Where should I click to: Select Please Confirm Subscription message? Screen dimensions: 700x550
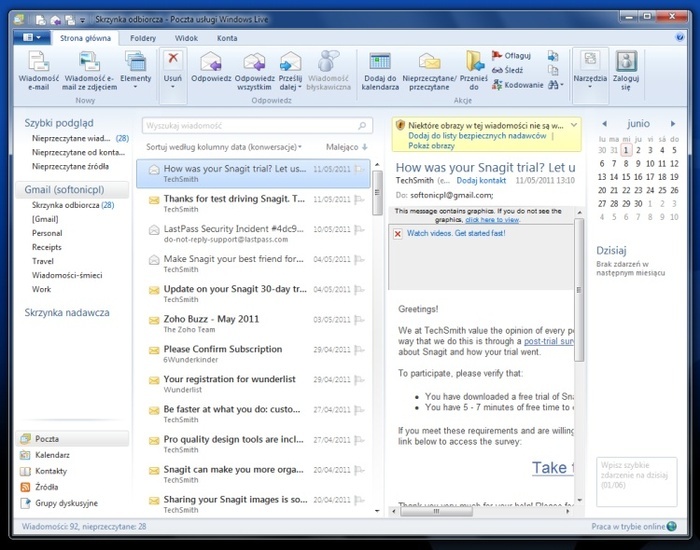pyautogui.click(x=253, y=353)
